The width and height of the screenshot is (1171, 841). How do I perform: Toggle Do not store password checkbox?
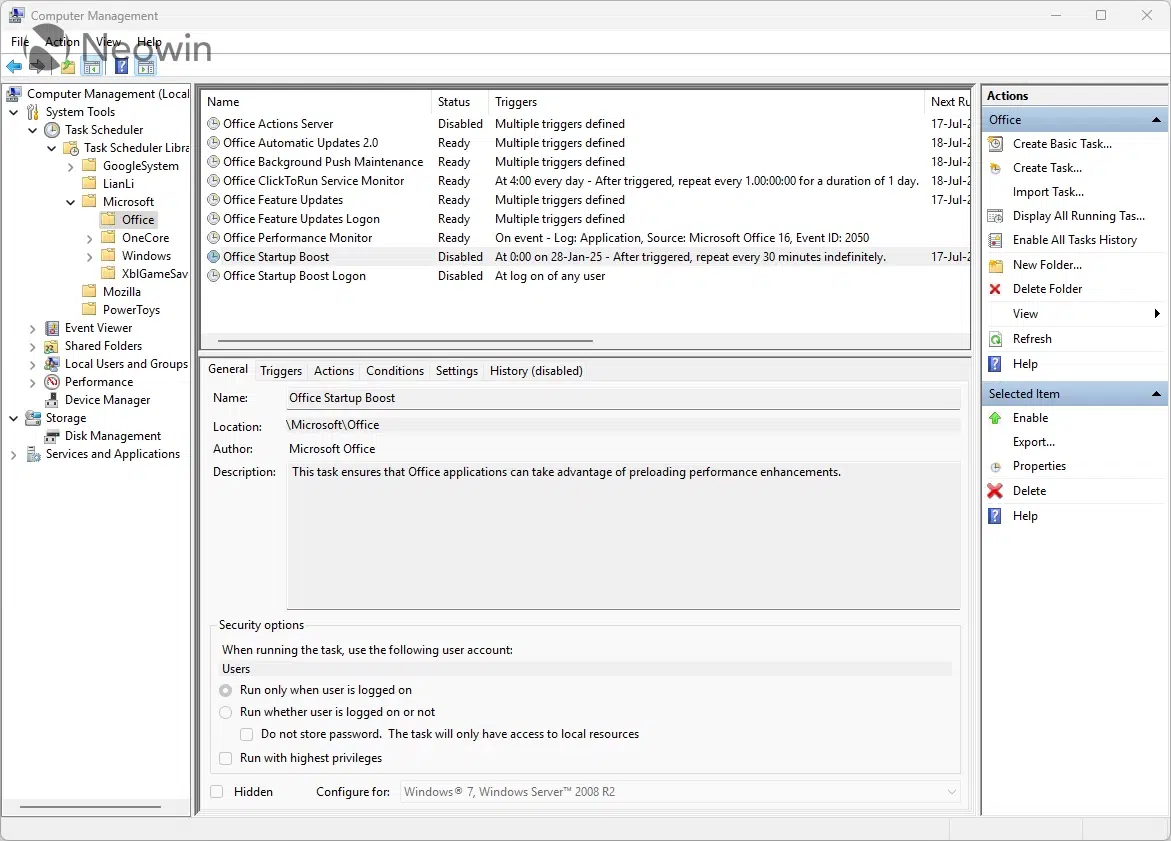click(246, 734)
